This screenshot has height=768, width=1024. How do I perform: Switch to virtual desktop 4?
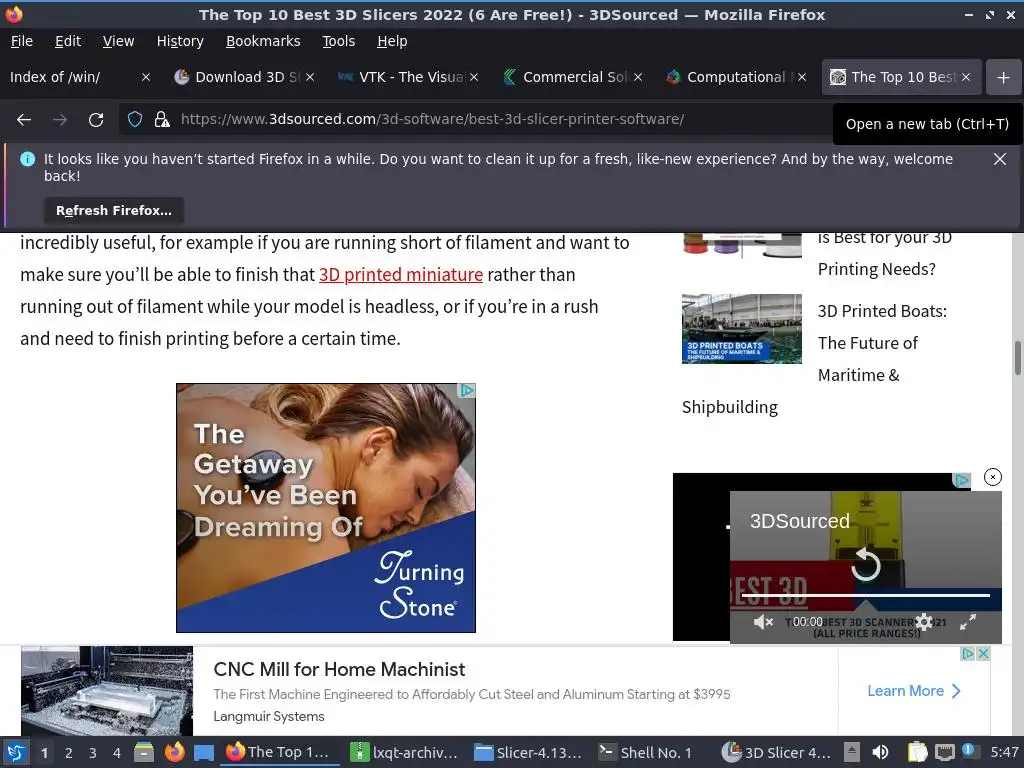click(116, 753)
